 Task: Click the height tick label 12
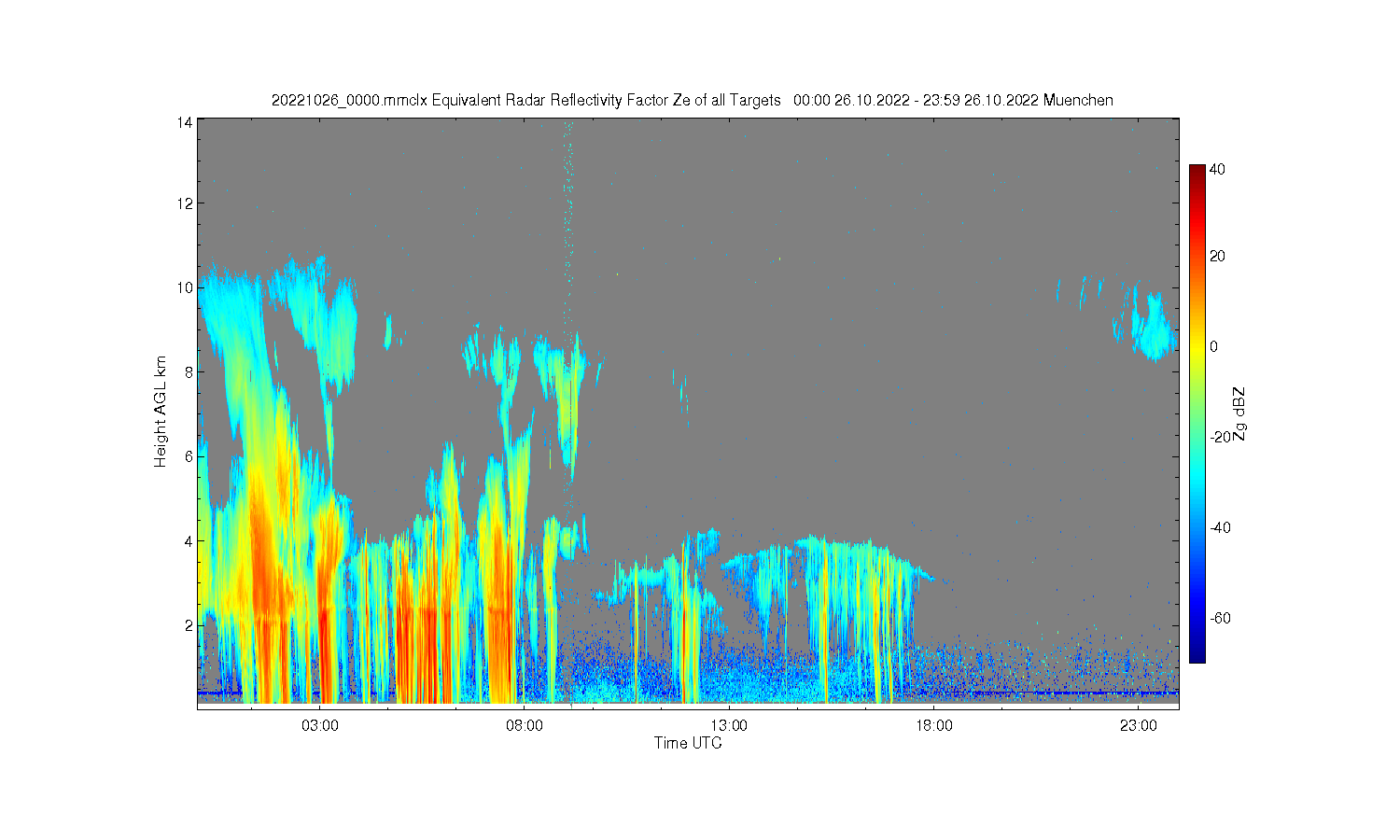pyautogui.click(x=185, y=203)
